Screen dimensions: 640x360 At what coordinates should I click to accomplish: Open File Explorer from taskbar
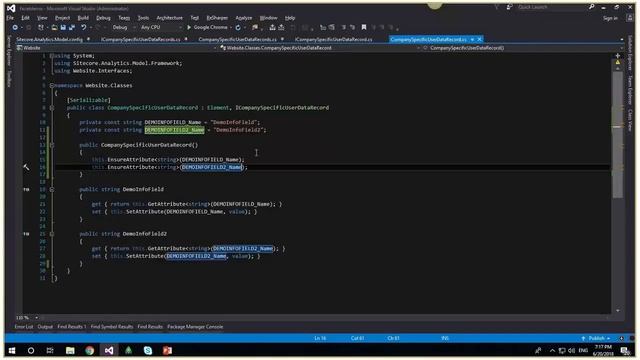70,350
